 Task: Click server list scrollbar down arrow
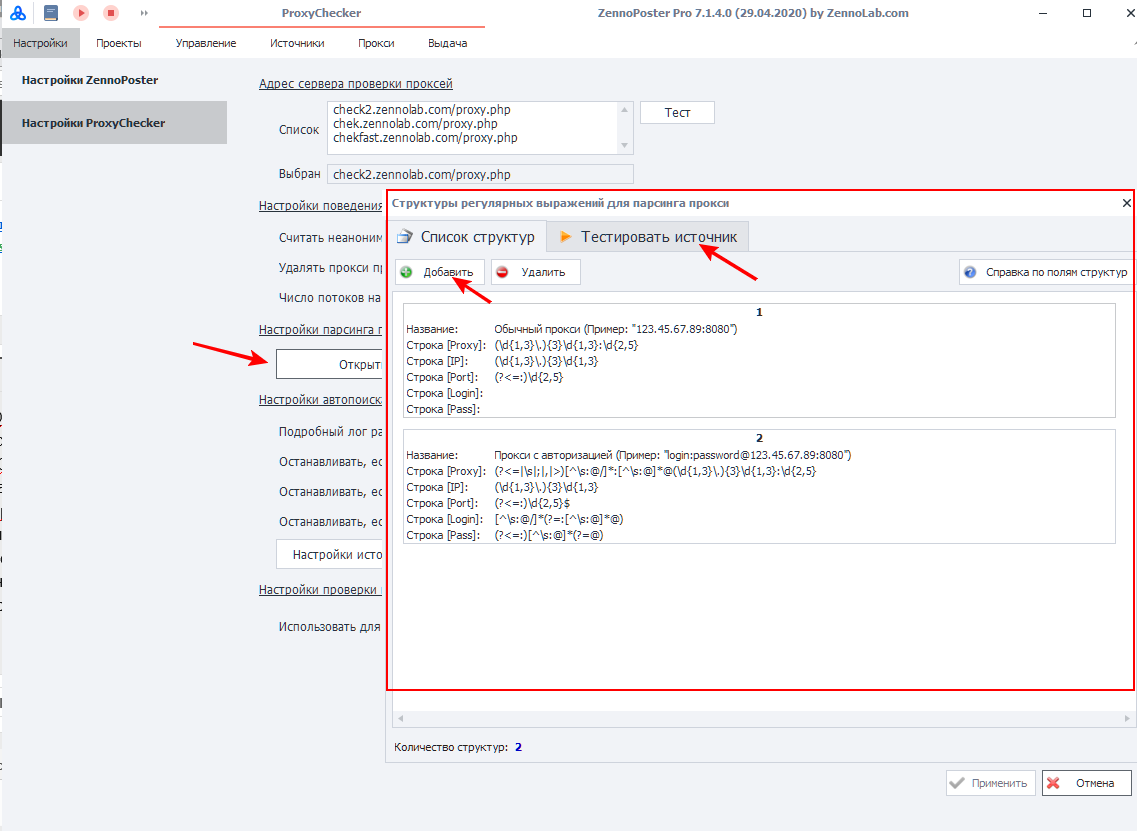624,146
